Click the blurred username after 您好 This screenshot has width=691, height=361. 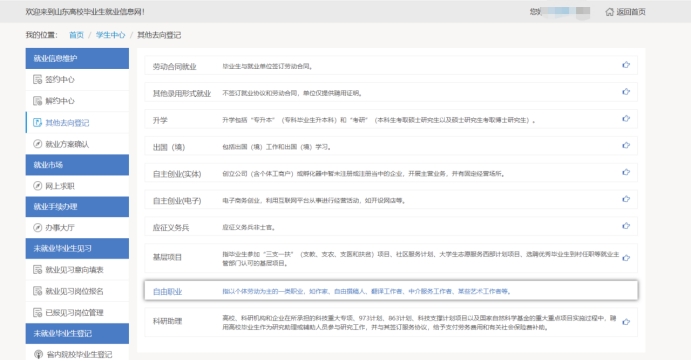pos(566,12)
